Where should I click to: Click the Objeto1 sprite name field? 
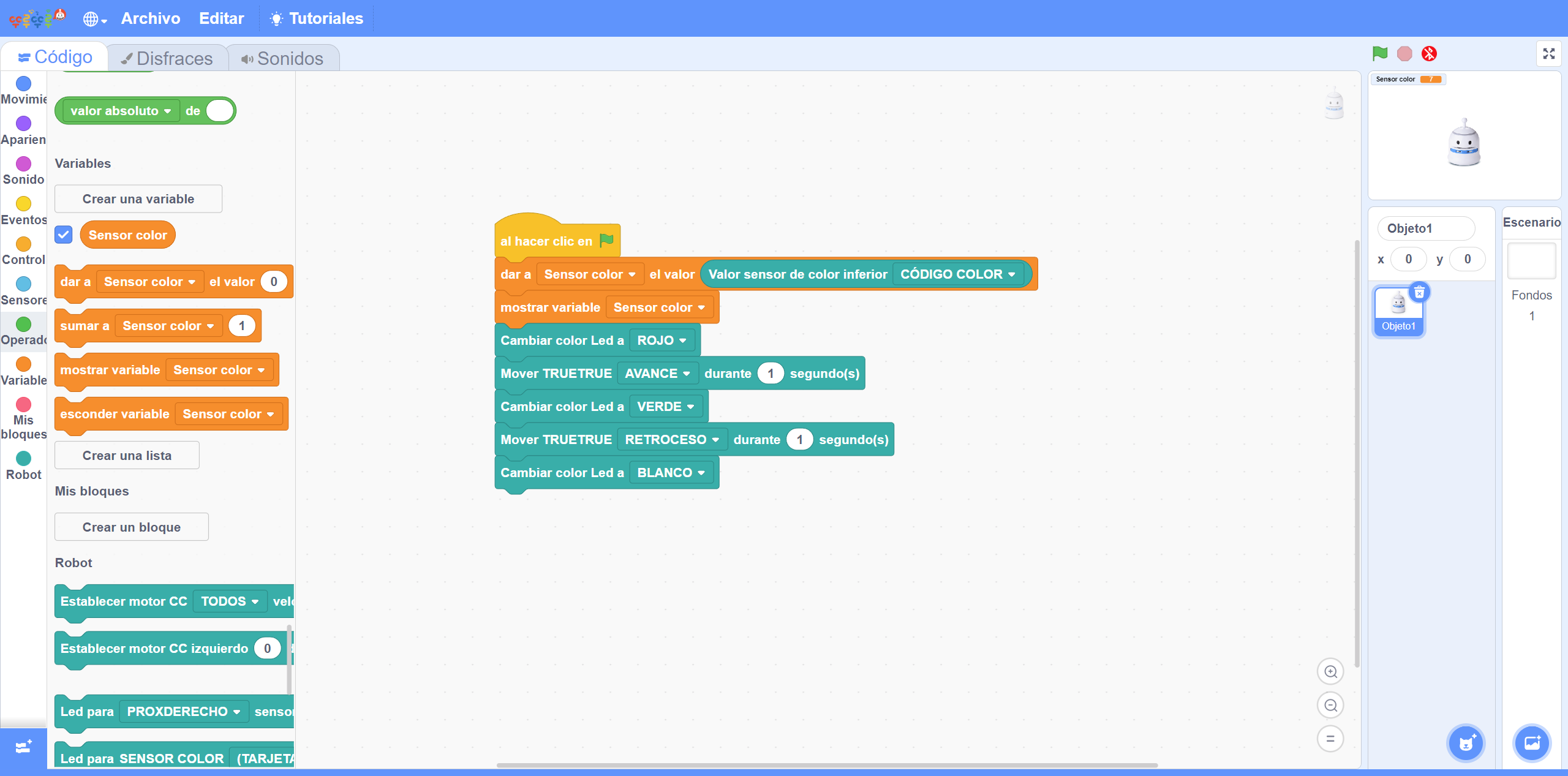pos(1425,228)
